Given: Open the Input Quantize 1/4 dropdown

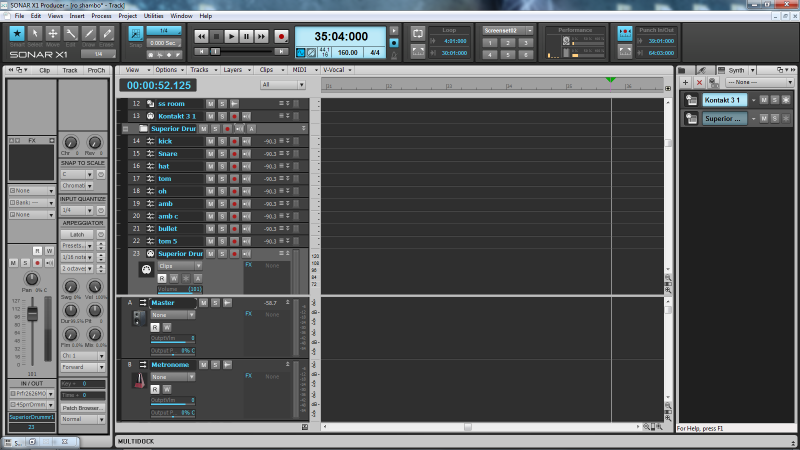Looking at the screenshot, I should tap(77, 210).
